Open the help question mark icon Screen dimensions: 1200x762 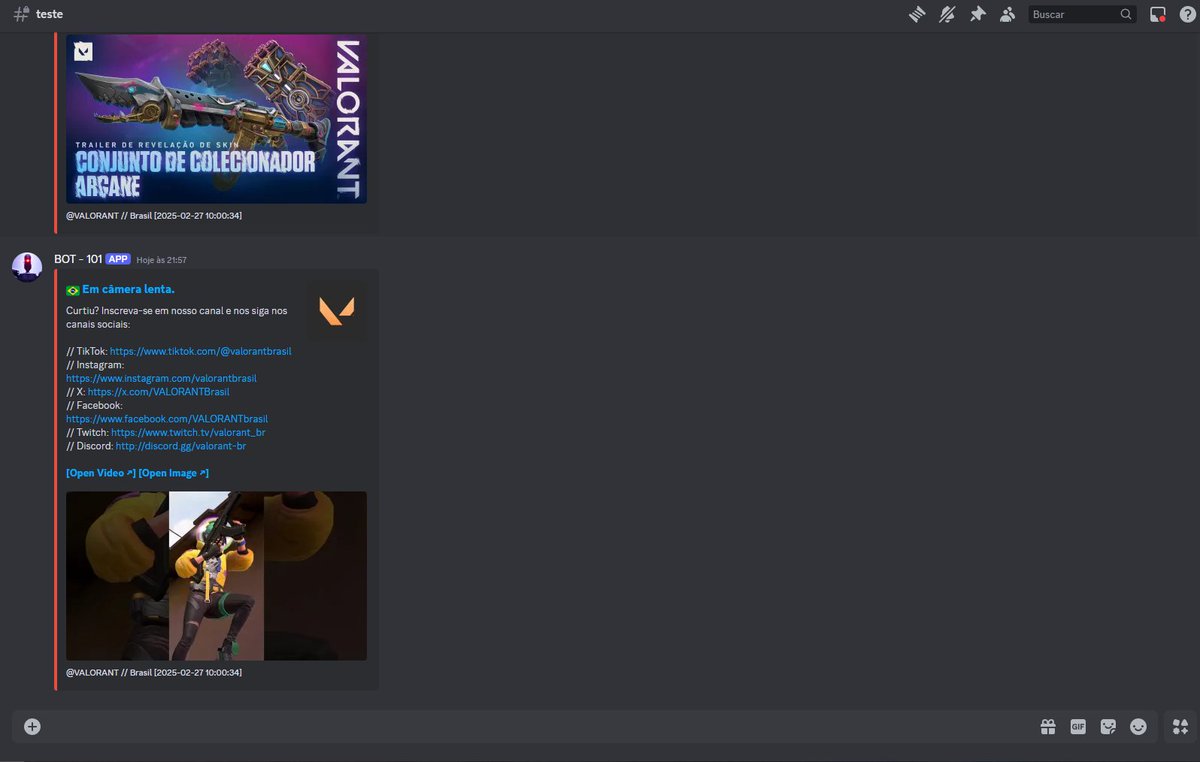(1187, 14)
